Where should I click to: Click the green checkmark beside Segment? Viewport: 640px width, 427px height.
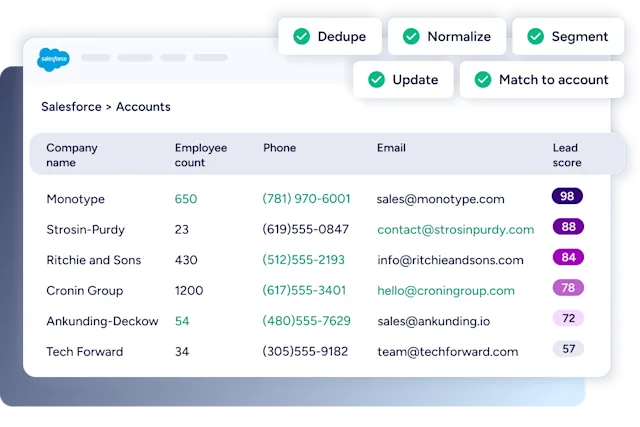coord(536,36)
